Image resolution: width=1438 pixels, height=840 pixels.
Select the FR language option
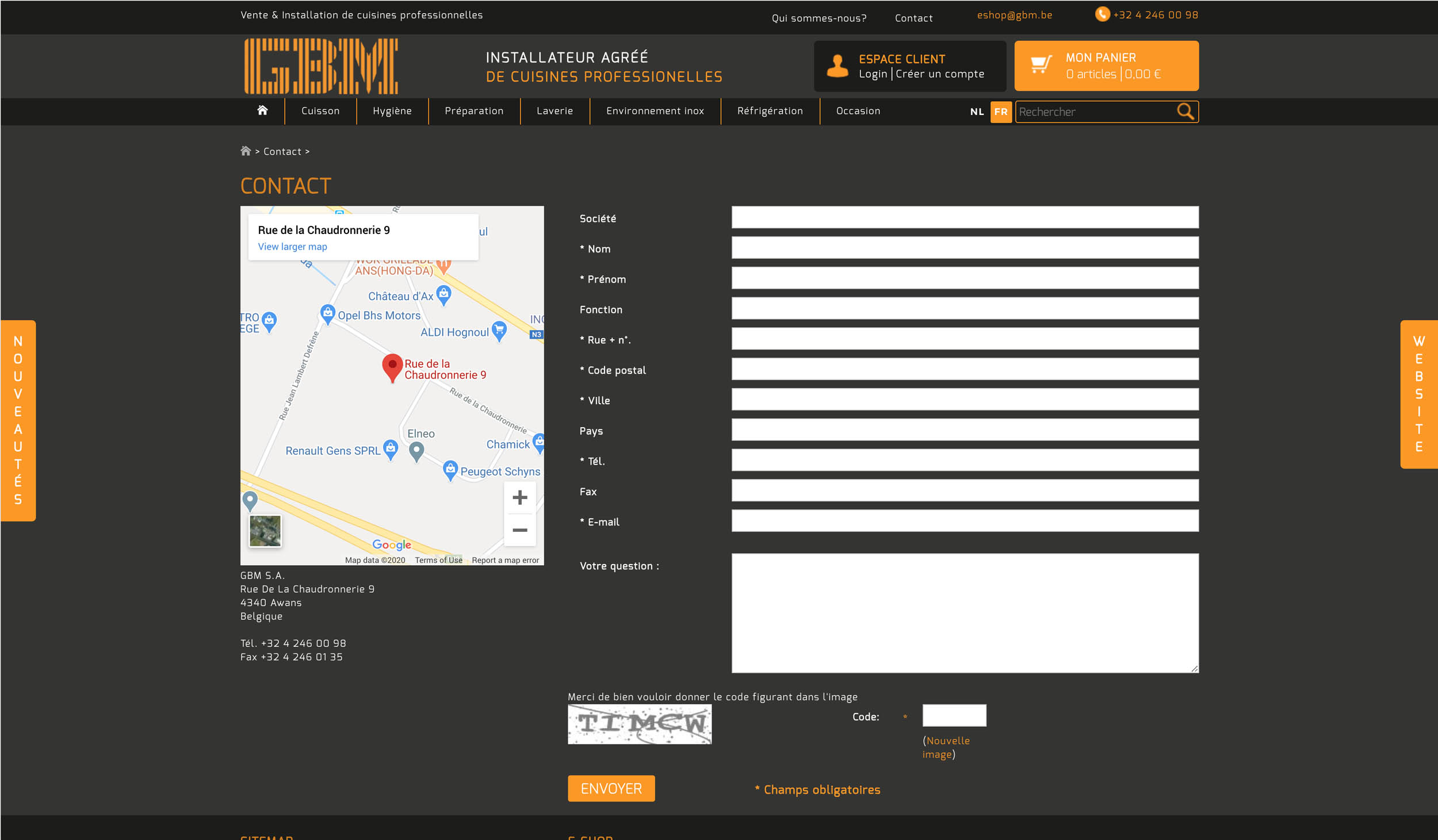[x=1001, y=112]
